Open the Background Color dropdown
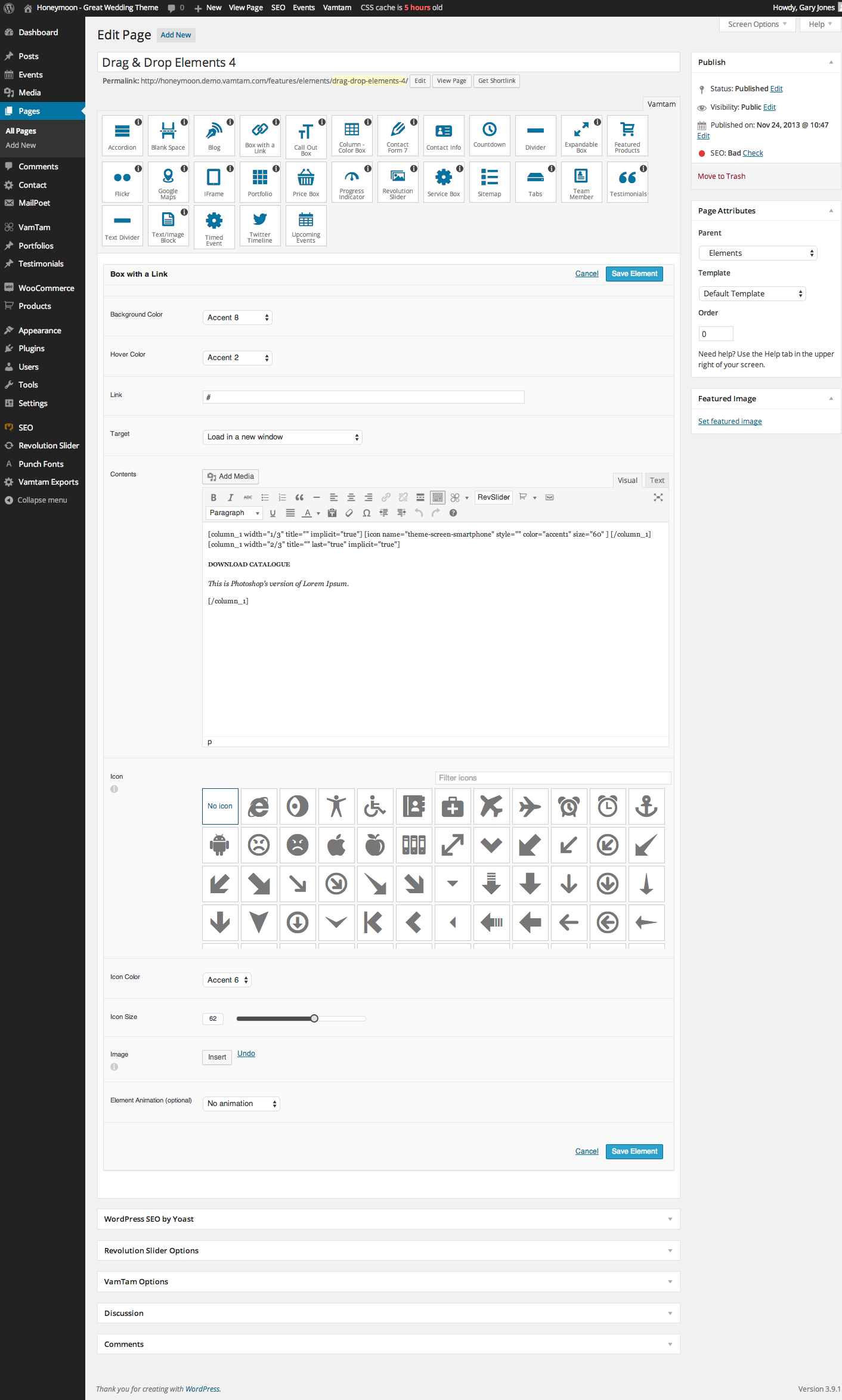This screenshot has width=842, height=1400. click(x=237, y=318)
